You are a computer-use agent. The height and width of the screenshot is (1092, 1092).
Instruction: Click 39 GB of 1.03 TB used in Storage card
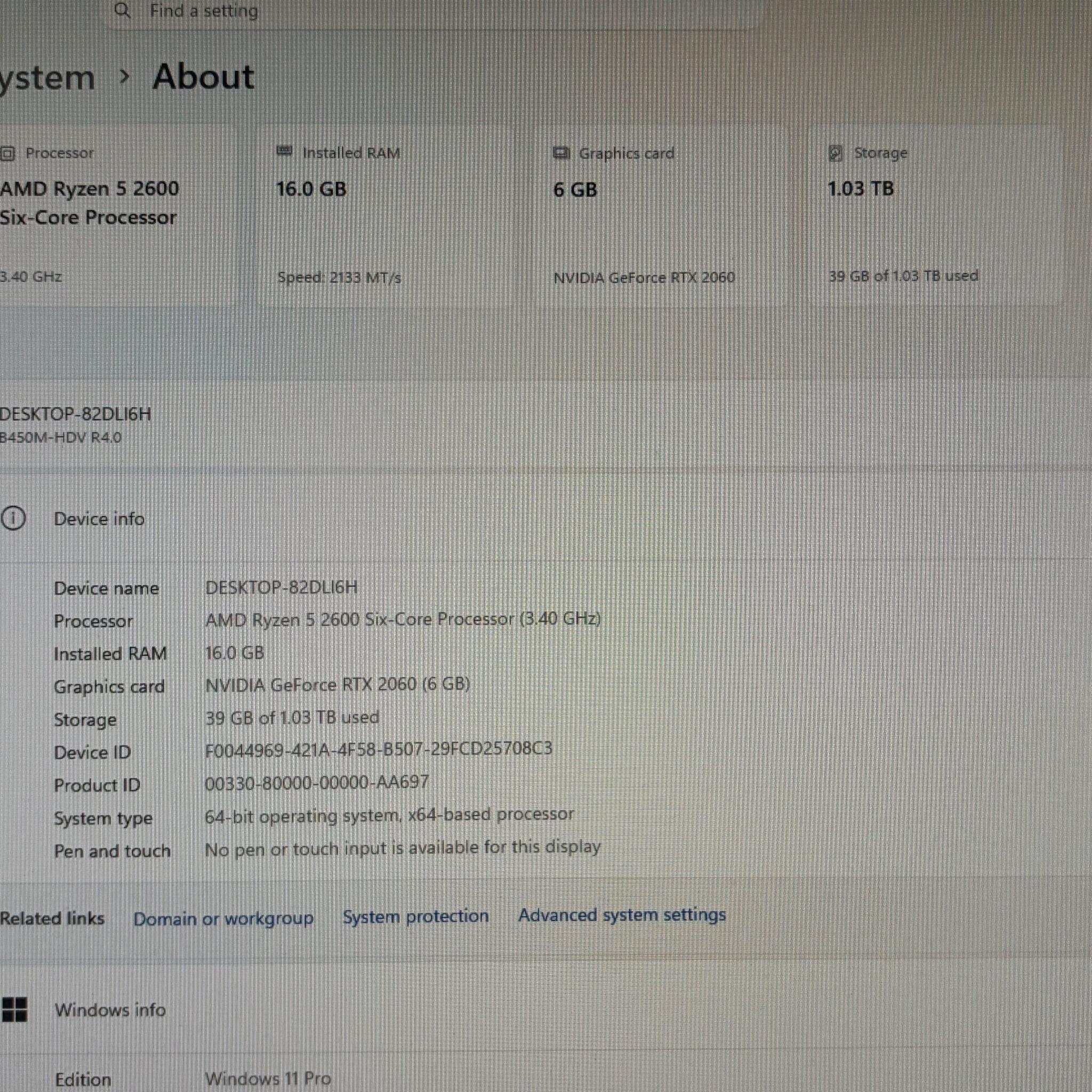(x=903, y=276)
